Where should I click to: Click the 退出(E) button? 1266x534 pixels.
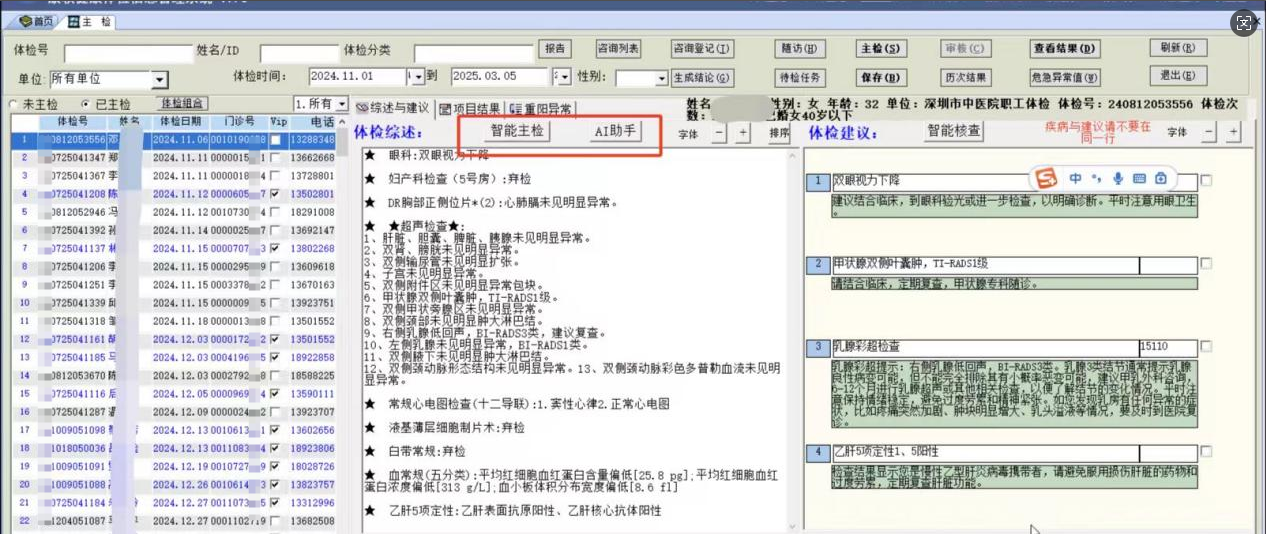pyautogui.click(x=1177, y=76)
